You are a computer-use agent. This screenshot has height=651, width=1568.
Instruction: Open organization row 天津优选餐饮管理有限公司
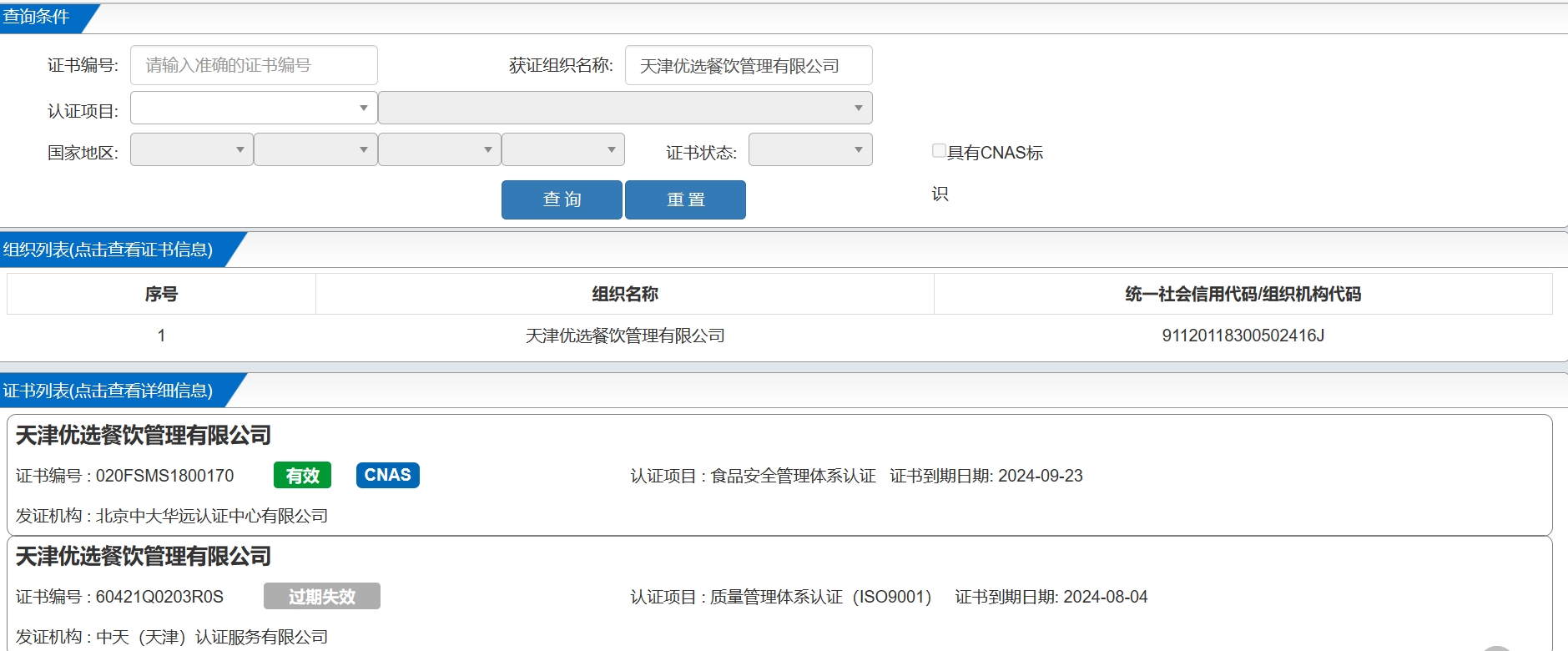click(x=625, y=336)
